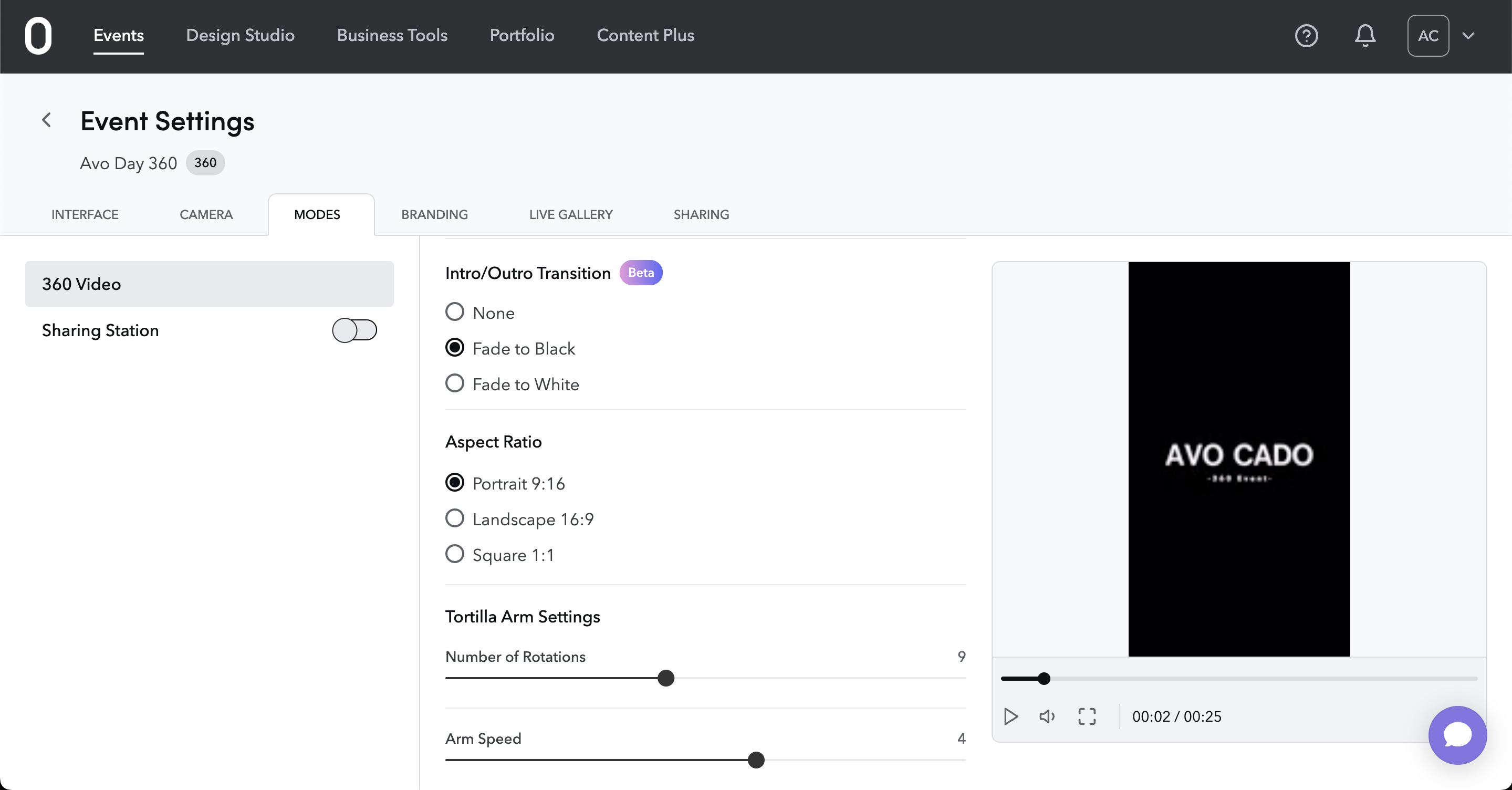The width and height of the screenshot is (1512, 790).
Task: Click the Arm Speed slider handle
Action: click(x=756, y=760)
